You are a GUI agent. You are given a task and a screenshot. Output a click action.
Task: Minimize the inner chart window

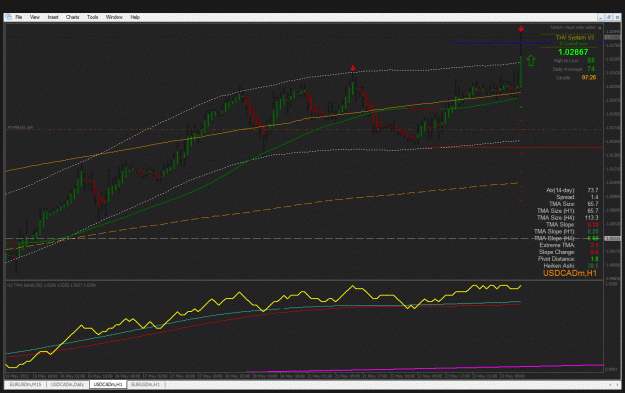coord(600,17)
